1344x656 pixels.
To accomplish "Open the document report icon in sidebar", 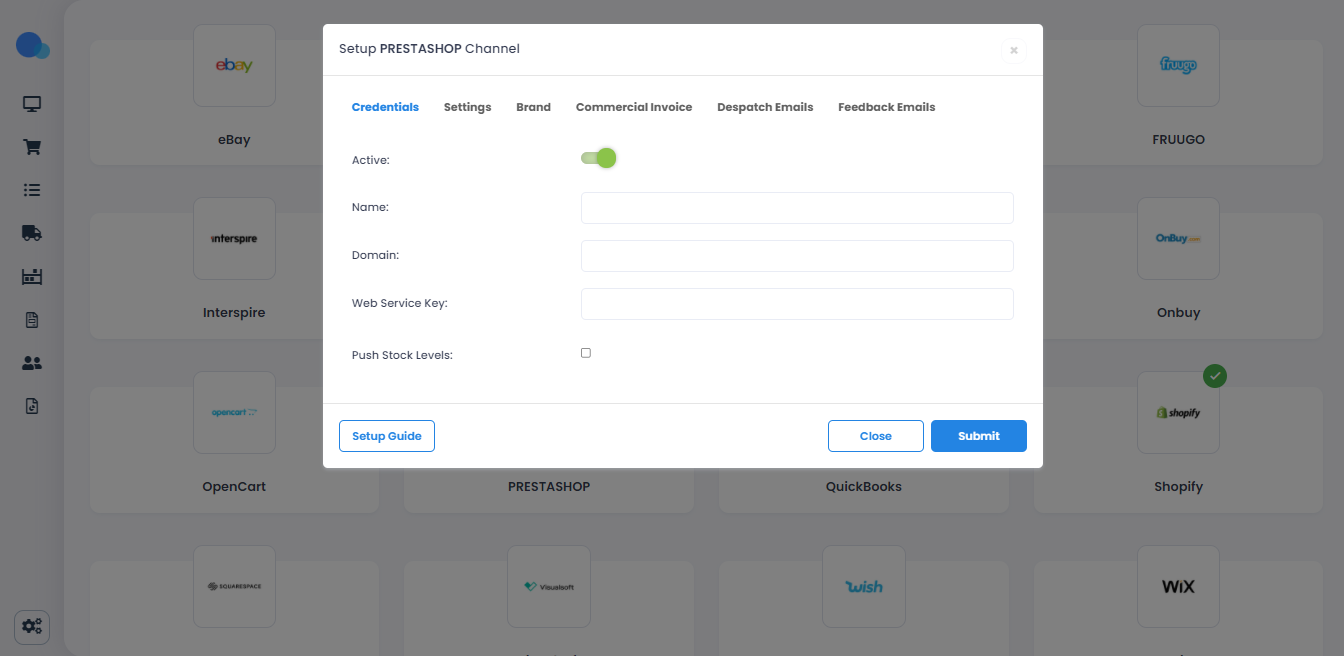I will click(x=32, y=320).
